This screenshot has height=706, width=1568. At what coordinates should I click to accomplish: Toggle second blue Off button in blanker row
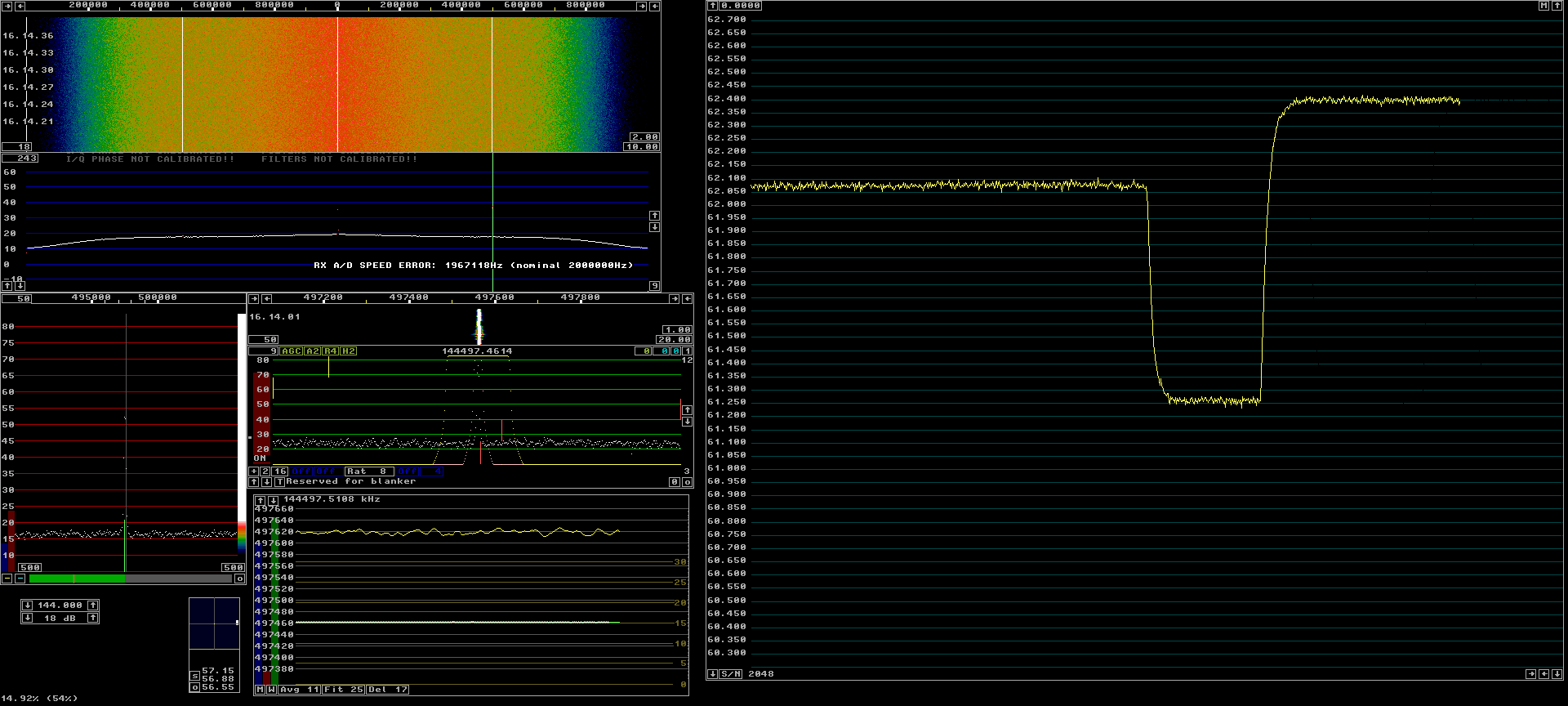click(328, 471)
